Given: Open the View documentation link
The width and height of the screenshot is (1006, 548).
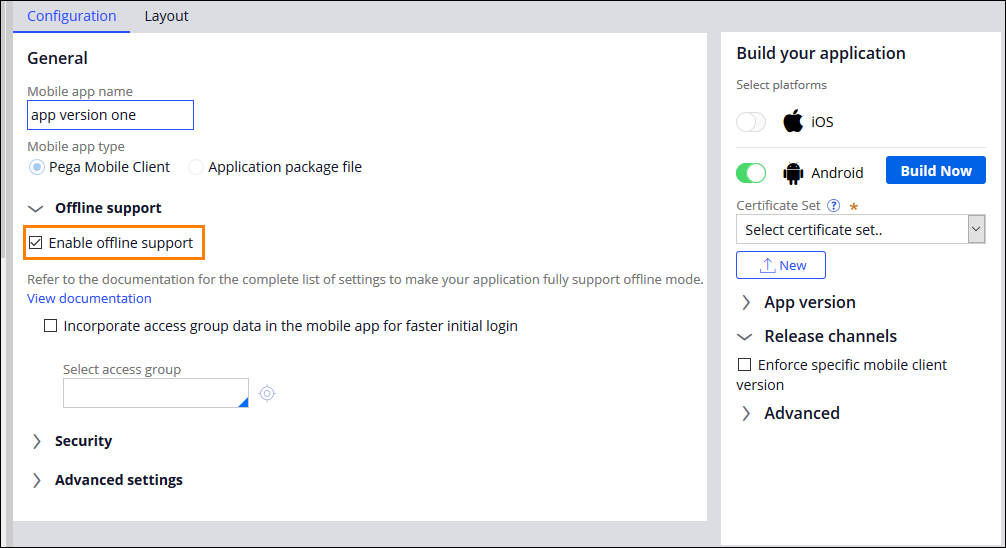Looking at the screenshot, I should coord(89,298).
